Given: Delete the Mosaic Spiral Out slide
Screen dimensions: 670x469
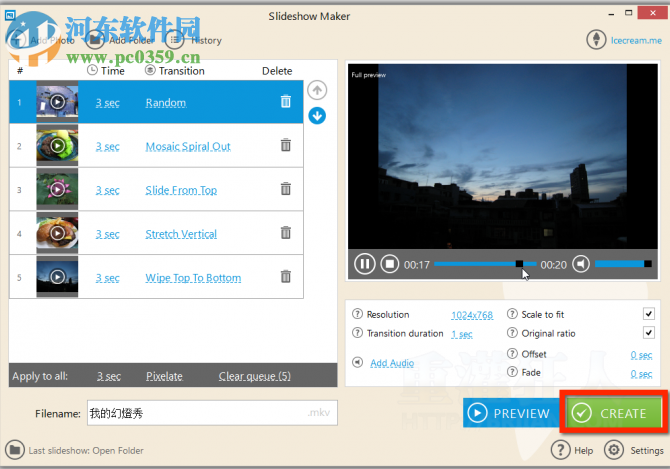Looking at the screenshot, I should pyautogui.click(x=285, y=145).
